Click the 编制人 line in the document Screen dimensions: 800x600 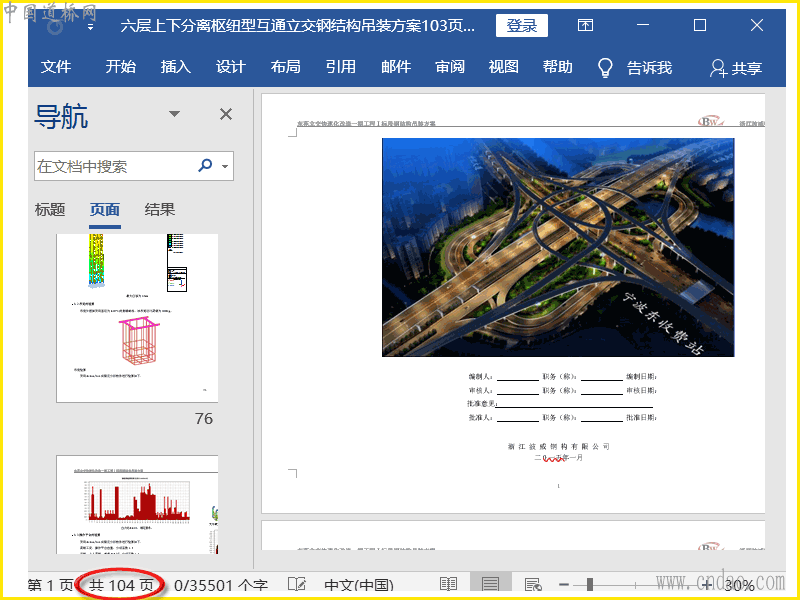point(563,377)
